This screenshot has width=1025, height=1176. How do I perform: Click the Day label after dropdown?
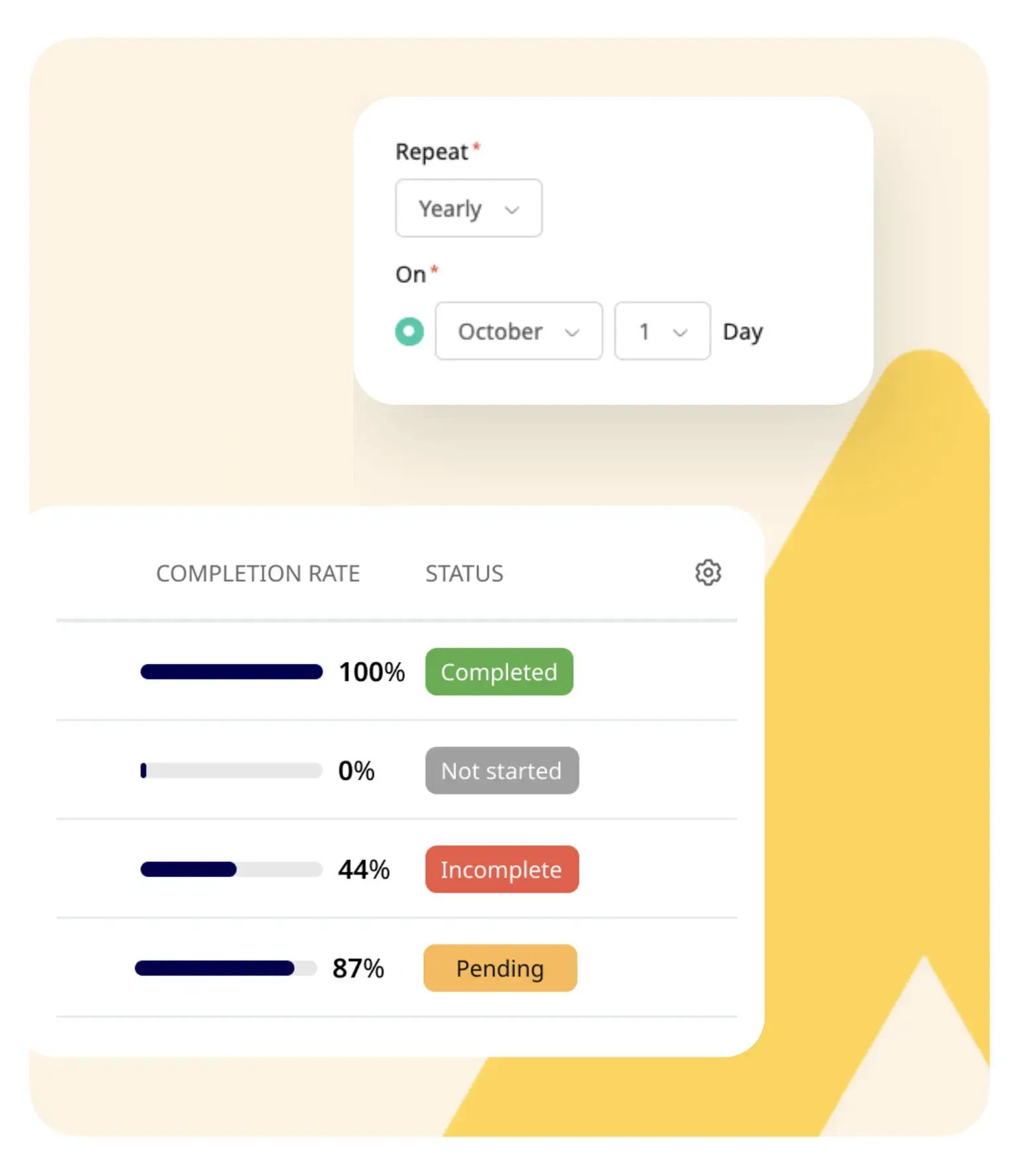[743, 332]
